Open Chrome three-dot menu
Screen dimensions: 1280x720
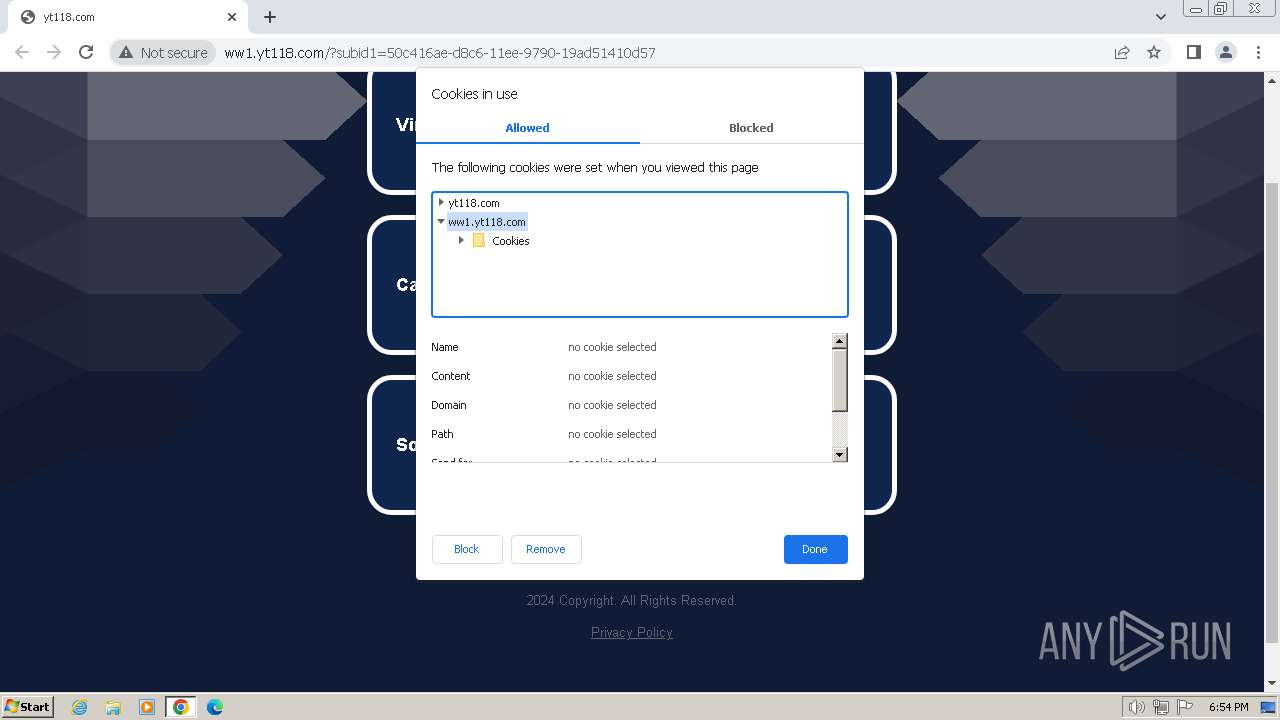point(1258,52)
